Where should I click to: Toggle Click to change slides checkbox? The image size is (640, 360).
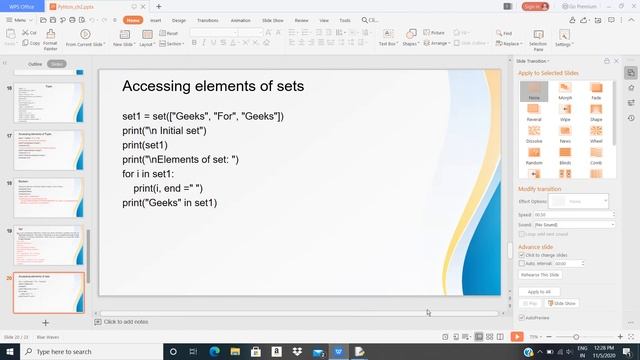click(x=522, y=255)
